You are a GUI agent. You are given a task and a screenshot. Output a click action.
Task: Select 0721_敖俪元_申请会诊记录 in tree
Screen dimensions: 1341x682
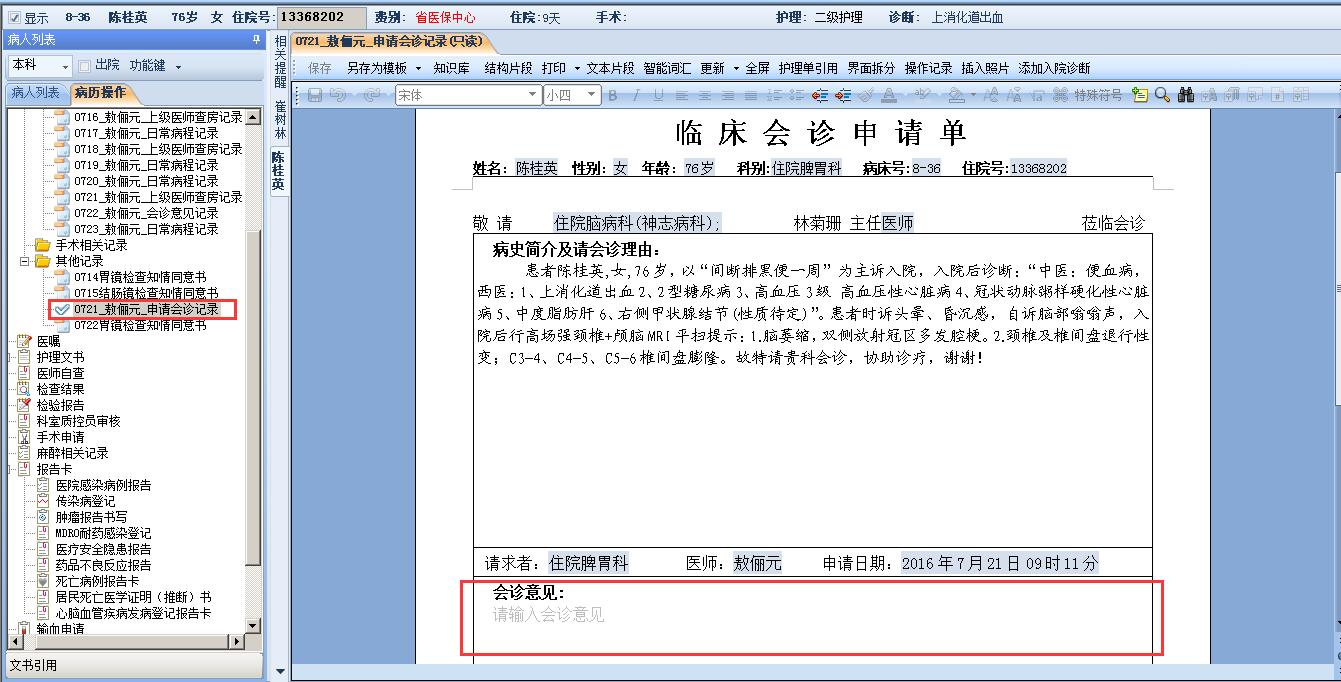pyautogui.click(x=146, y=309)
